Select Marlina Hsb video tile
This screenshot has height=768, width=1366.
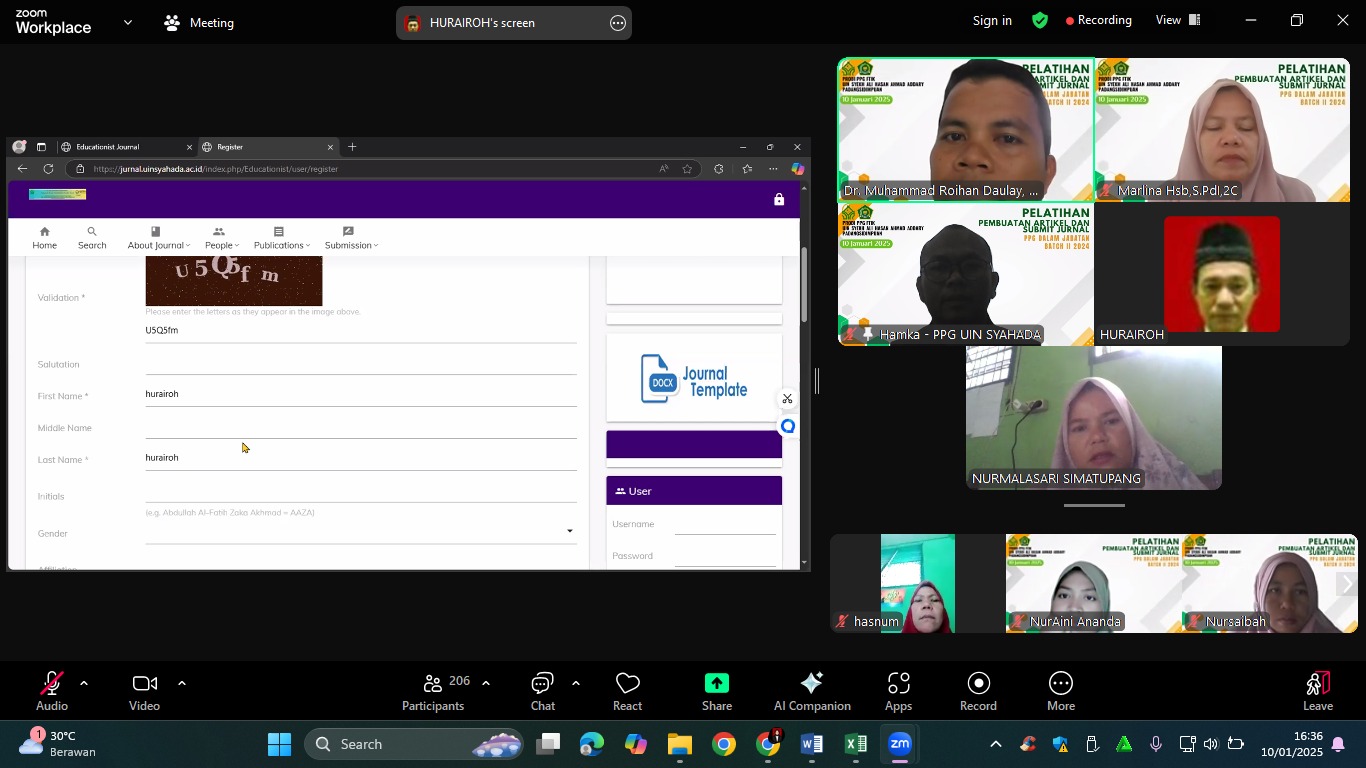pyautogui.click(x=1222, y=130)
